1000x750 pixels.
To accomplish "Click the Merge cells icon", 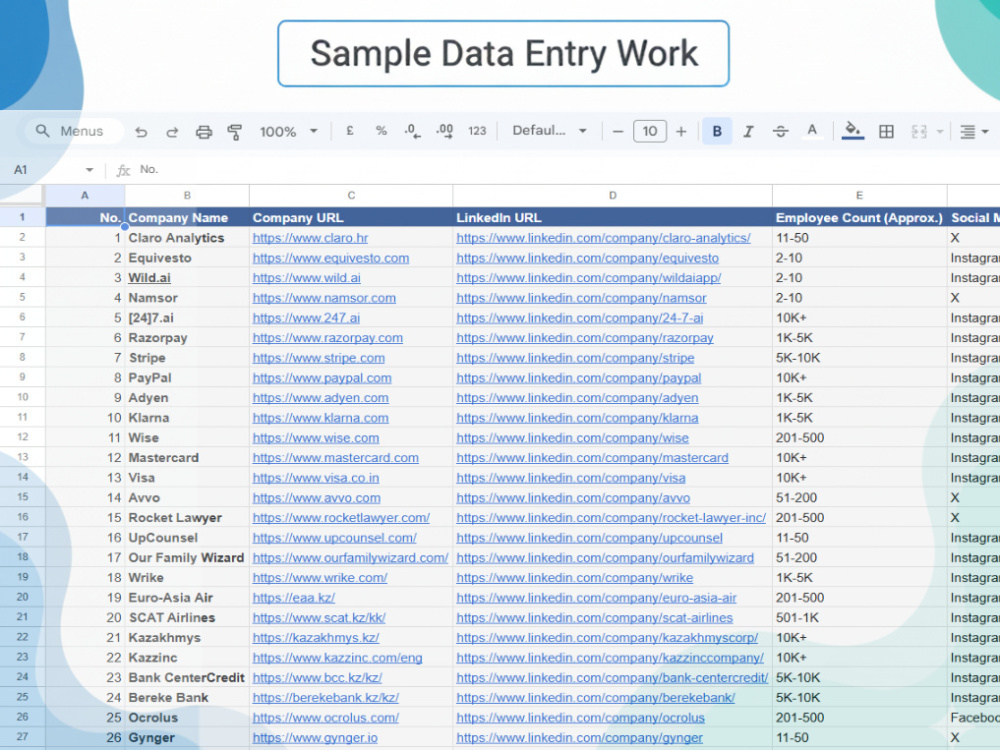I will point(919,131).
